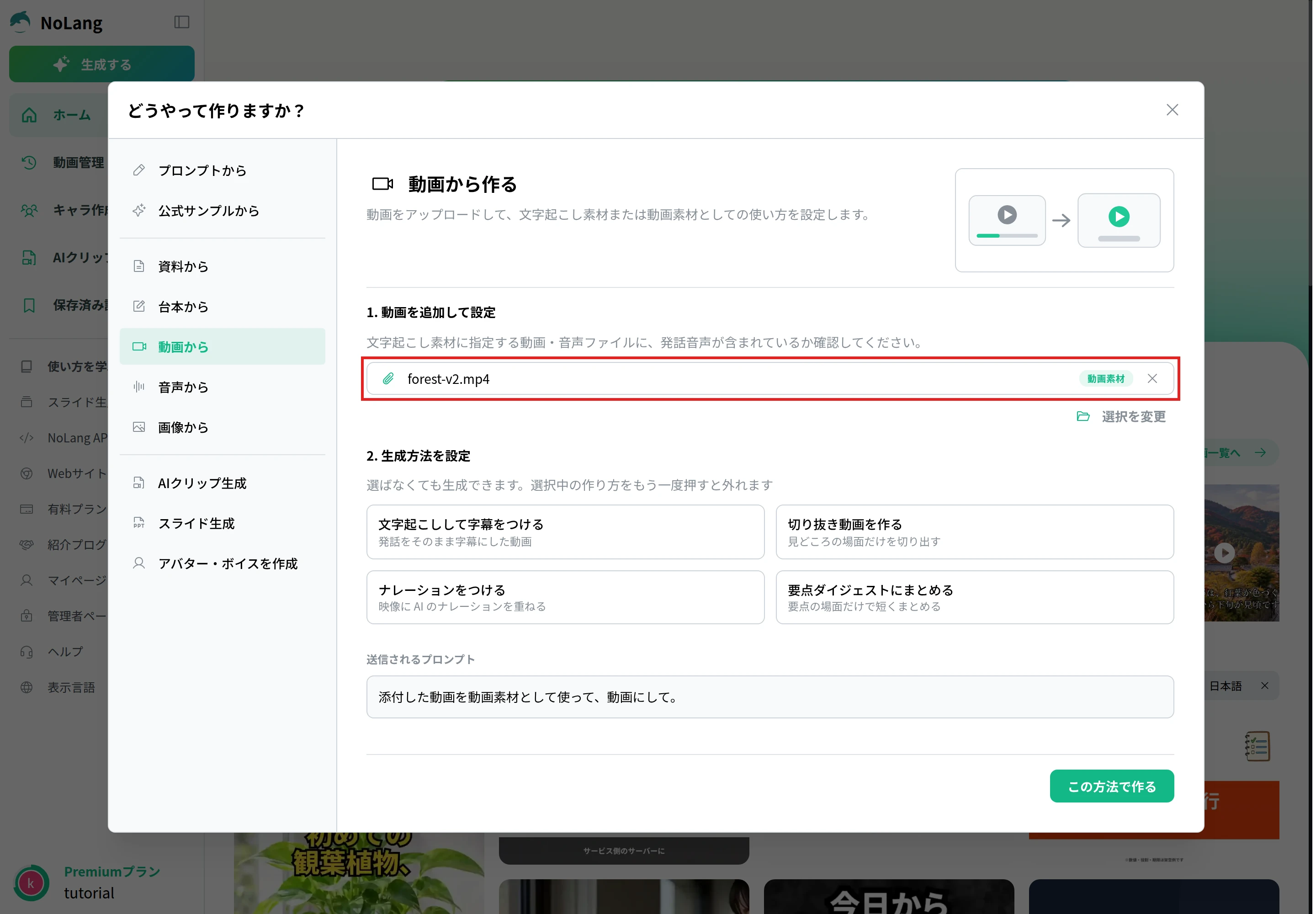Open 画像から option
1316x914 pixels.
point(222,427)
